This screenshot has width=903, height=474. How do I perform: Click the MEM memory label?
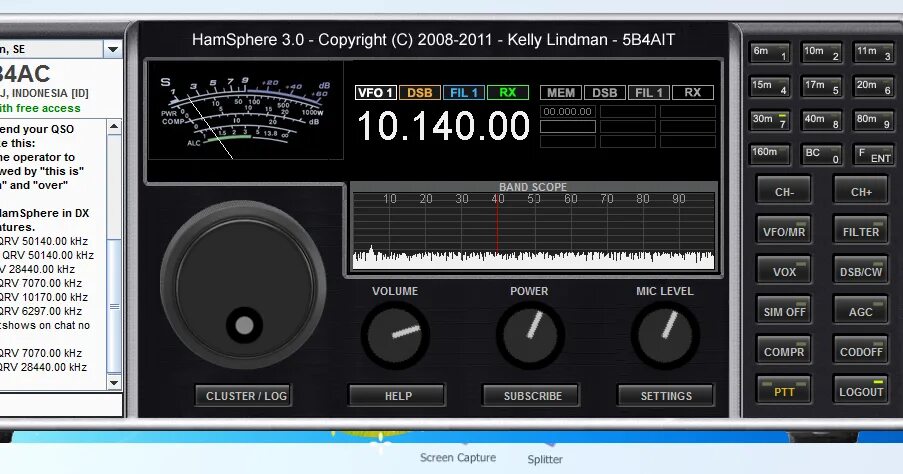click(561, 93)
